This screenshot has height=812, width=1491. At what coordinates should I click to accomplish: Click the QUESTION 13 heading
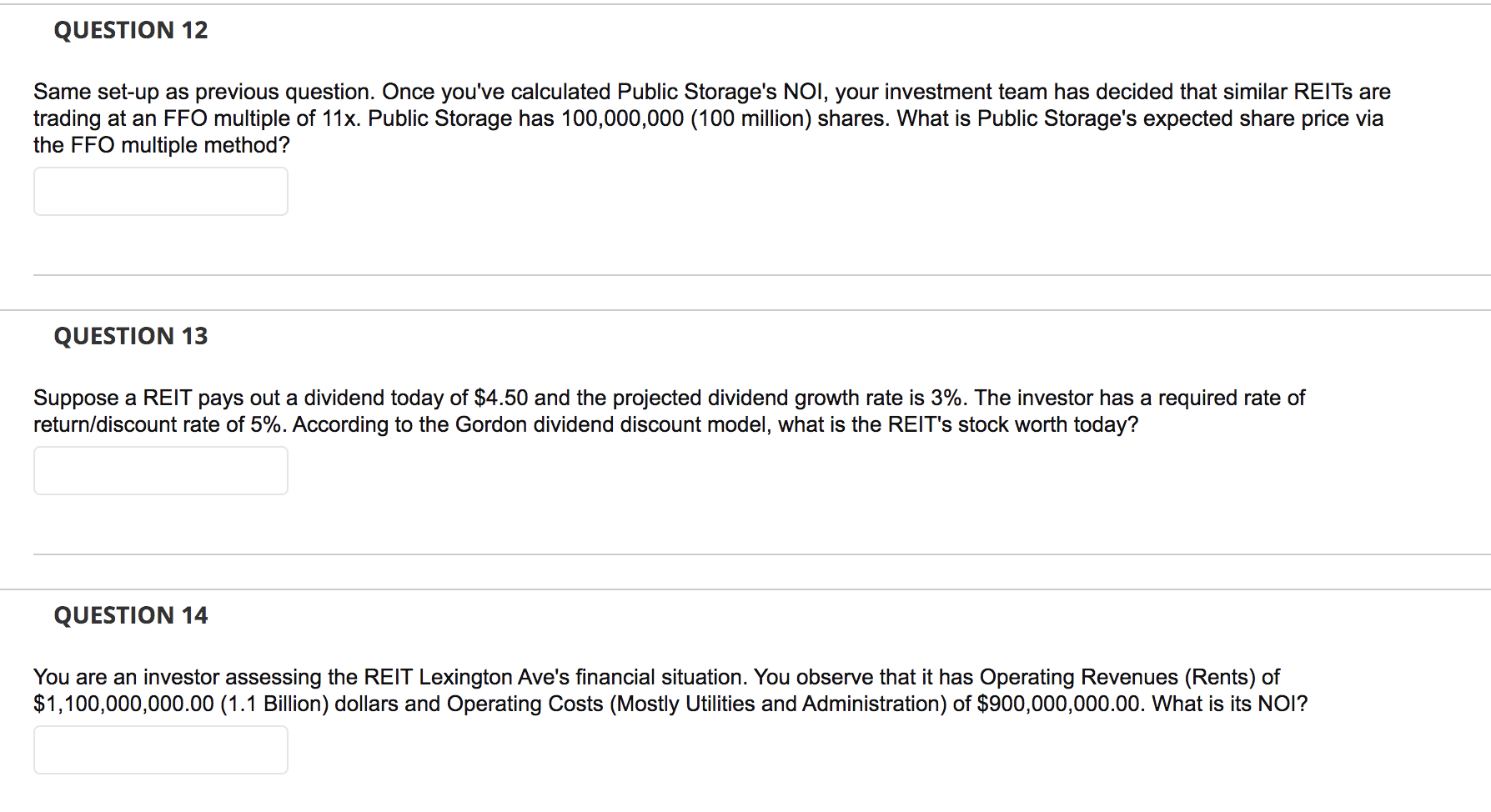(x=131, y=336)
